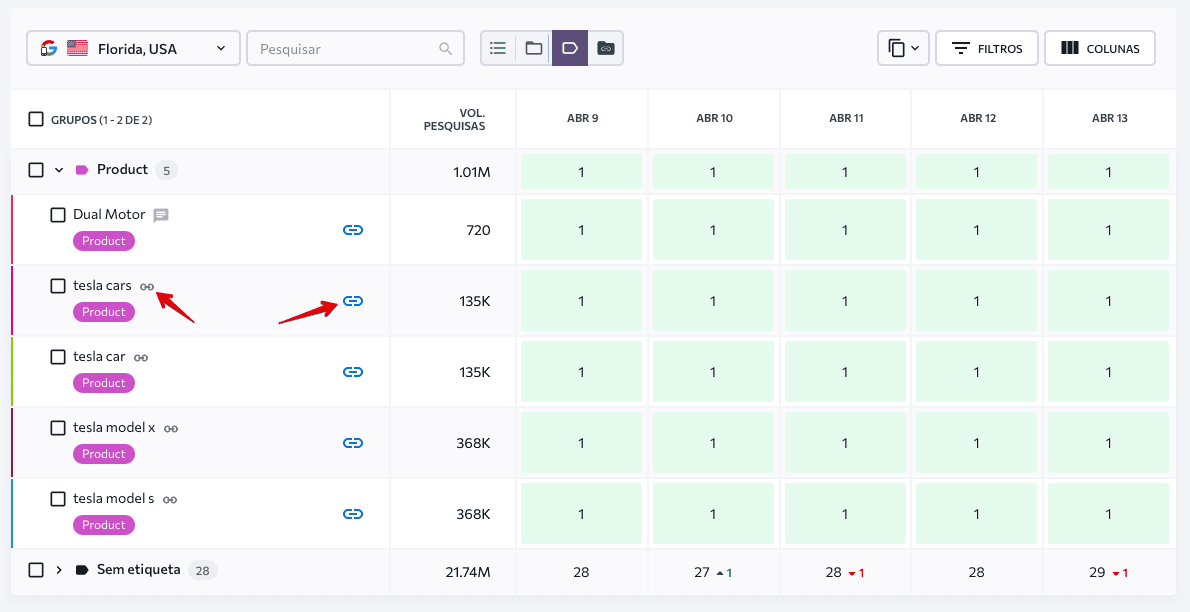
Task: Open the COLUNAS column settings button
Action: (x=1100, y=49)
